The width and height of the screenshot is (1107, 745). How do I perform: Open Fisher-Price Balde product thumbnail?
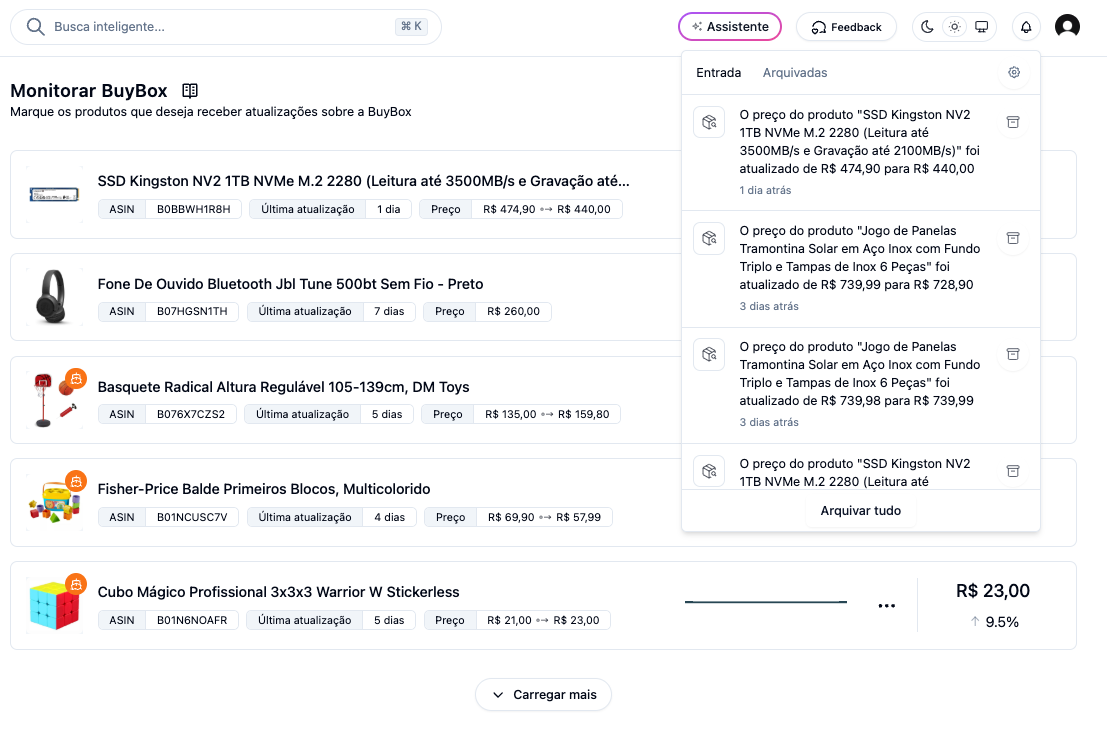click(x=54, y=503)
